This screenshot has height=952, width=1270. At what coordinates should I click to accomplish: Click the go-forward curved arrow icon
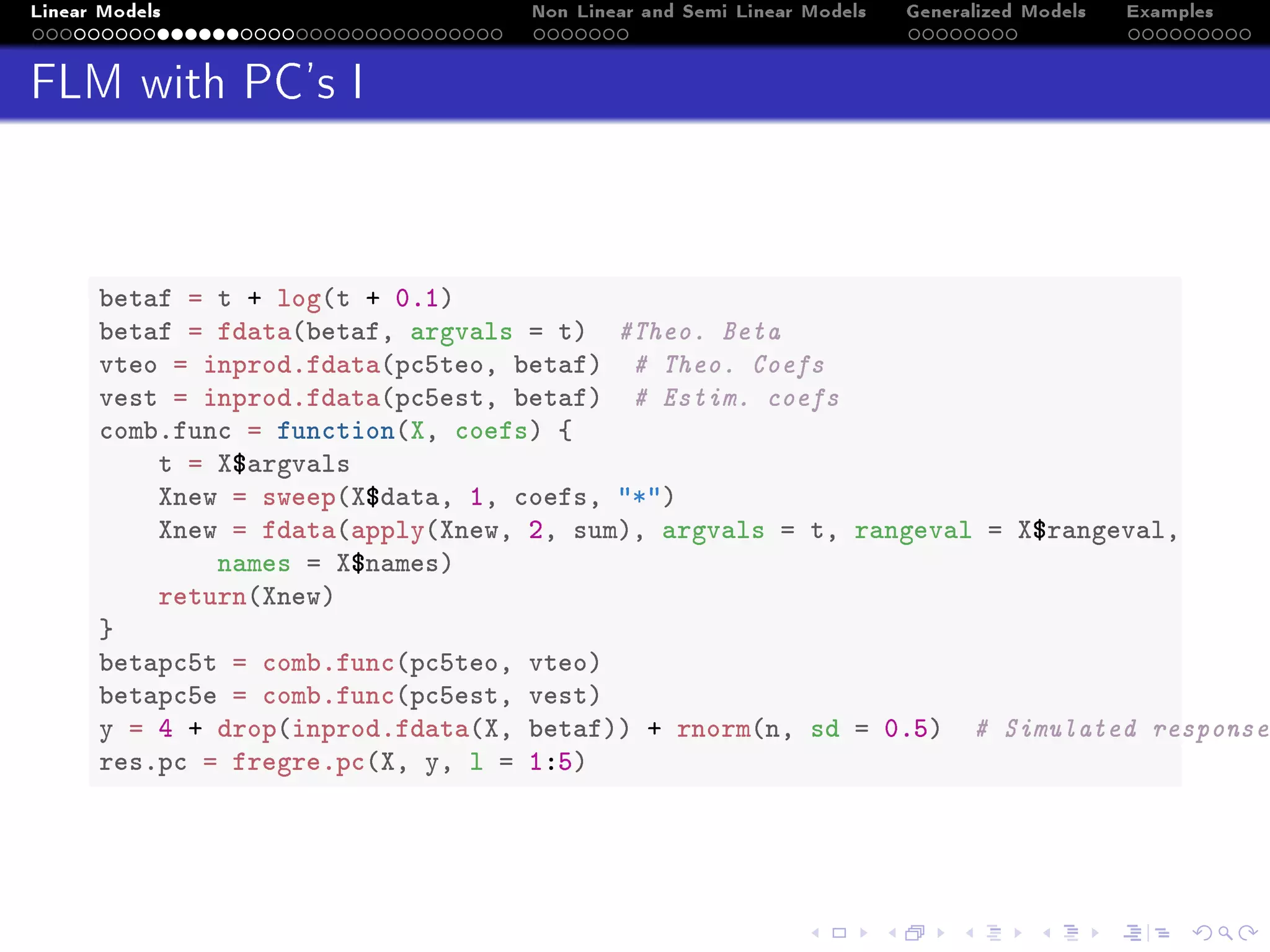[x=1248, y=933]
